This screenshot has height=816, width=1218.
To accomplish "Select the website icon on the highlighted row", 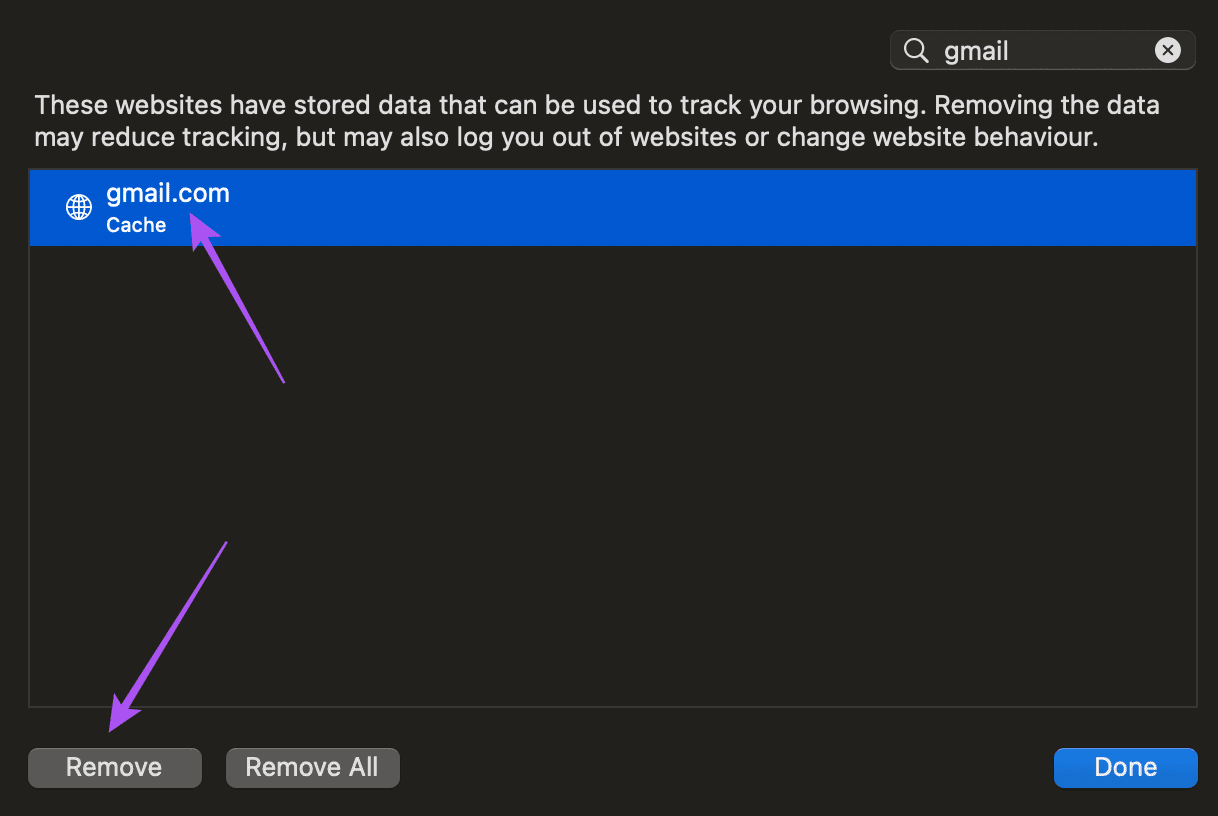I will (78, 207).
